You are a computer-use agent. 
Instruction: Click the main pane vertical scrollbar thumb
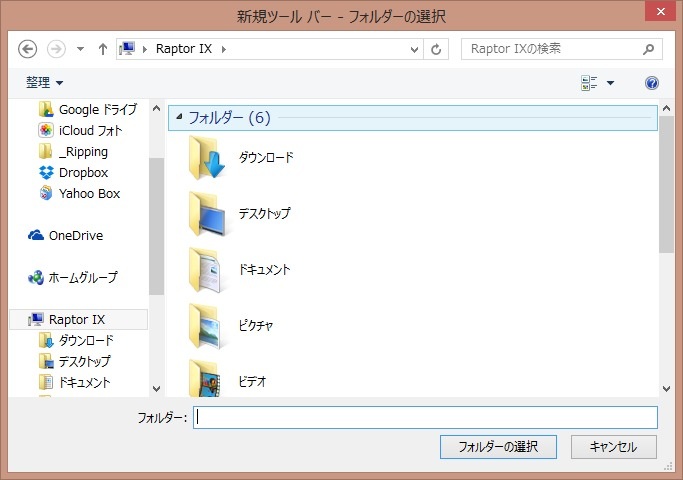pos(666,185)
